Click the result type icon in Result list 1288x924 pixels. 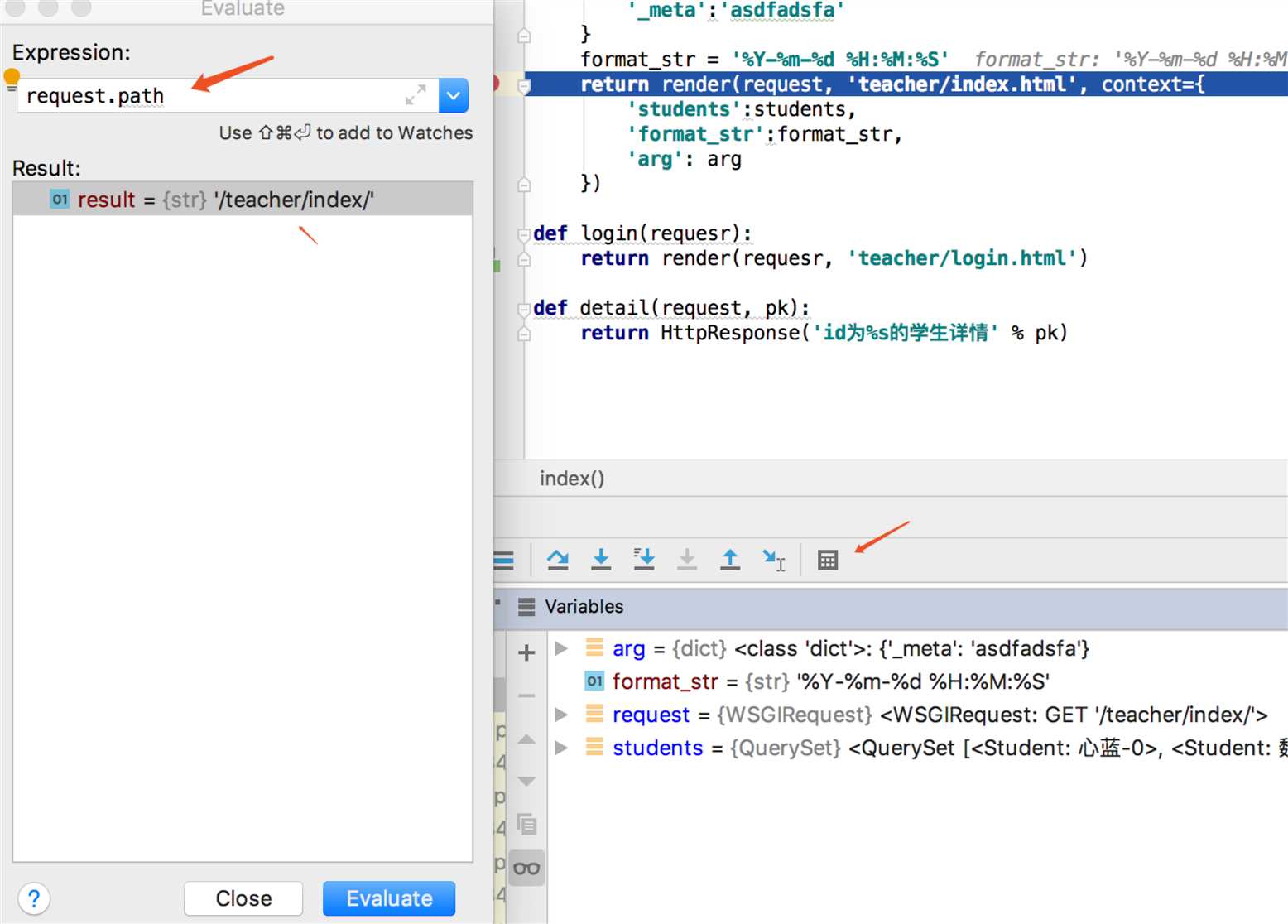[x=60, y=200]
